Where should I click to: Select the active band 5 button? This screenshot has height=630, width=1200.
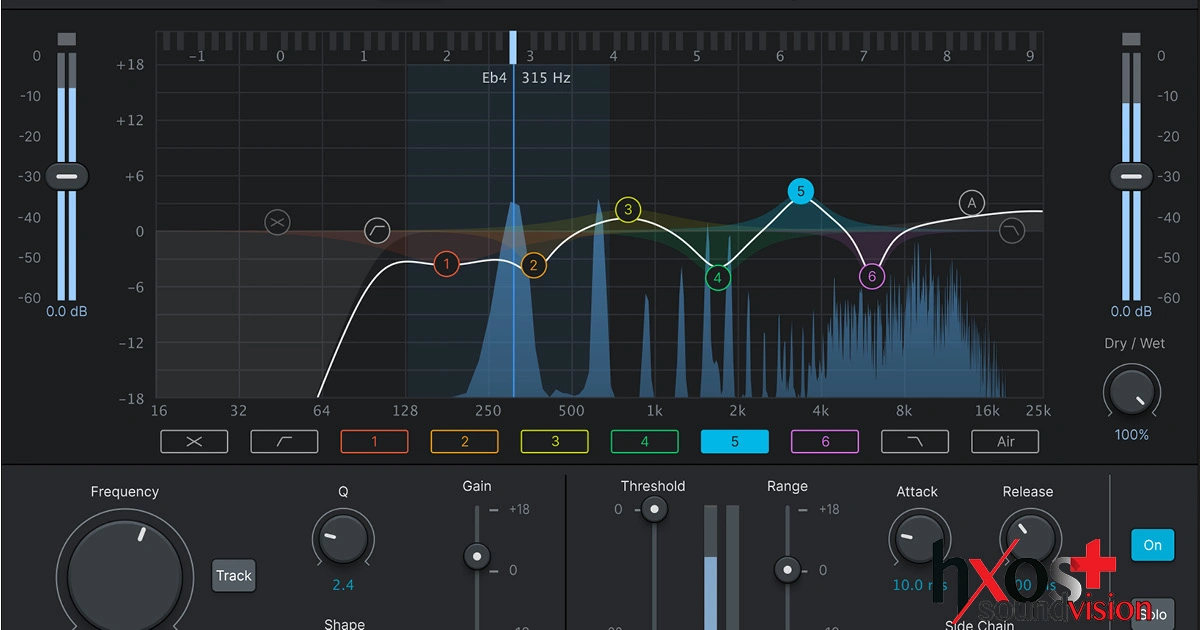(734, 441)
